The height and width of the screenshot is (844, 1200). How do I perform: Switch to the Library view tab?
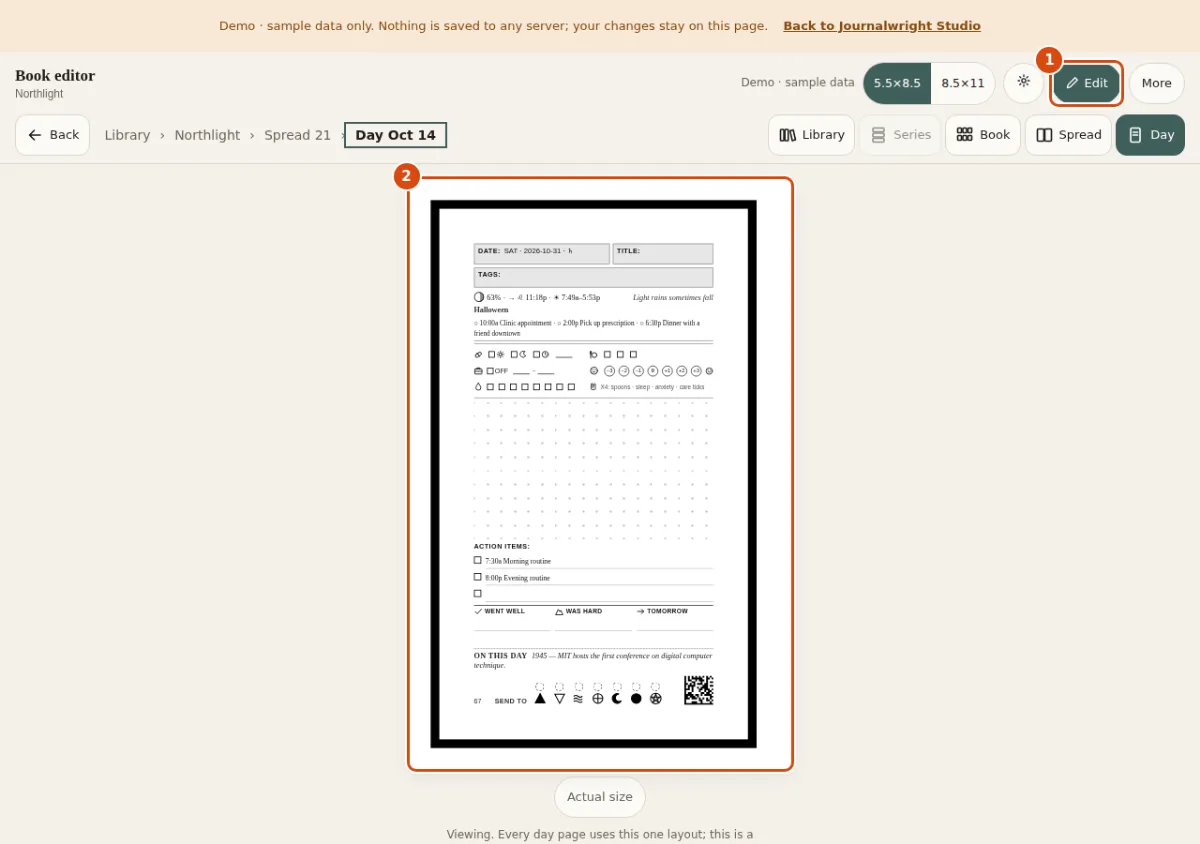pos(811,135)
